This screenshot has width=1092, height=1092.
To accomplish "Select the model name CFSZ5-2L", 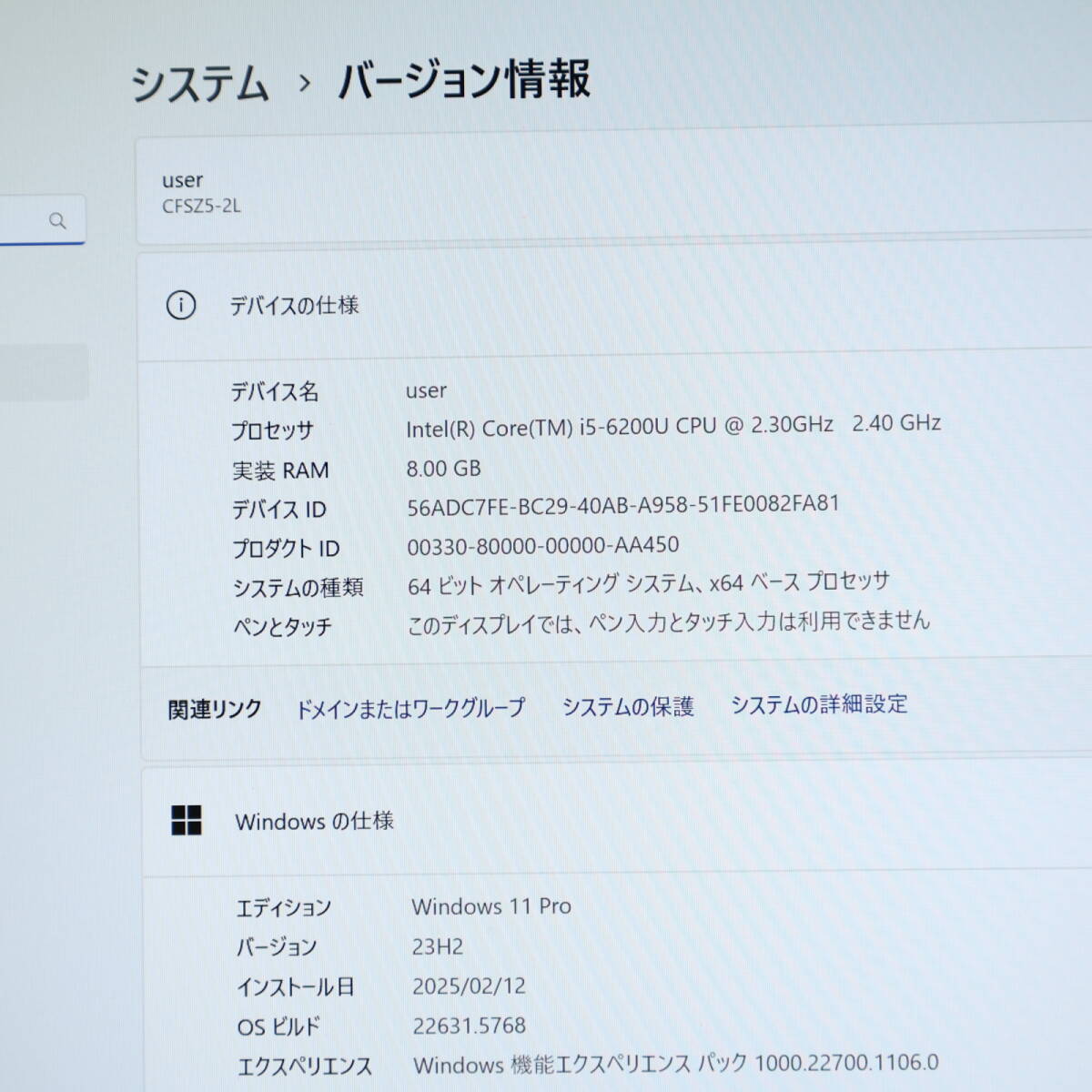I will (x=201, y=207).
